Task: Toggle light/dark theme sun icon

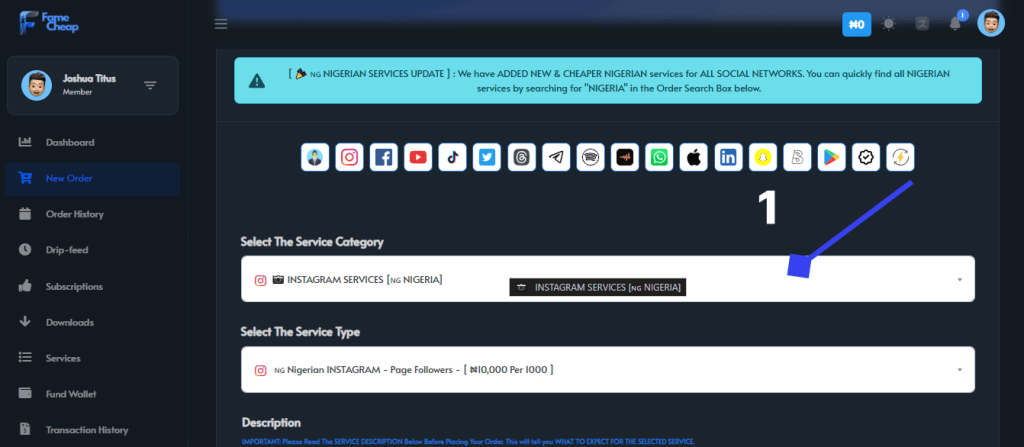Action: pyautogui.click(x=888, y=24)
